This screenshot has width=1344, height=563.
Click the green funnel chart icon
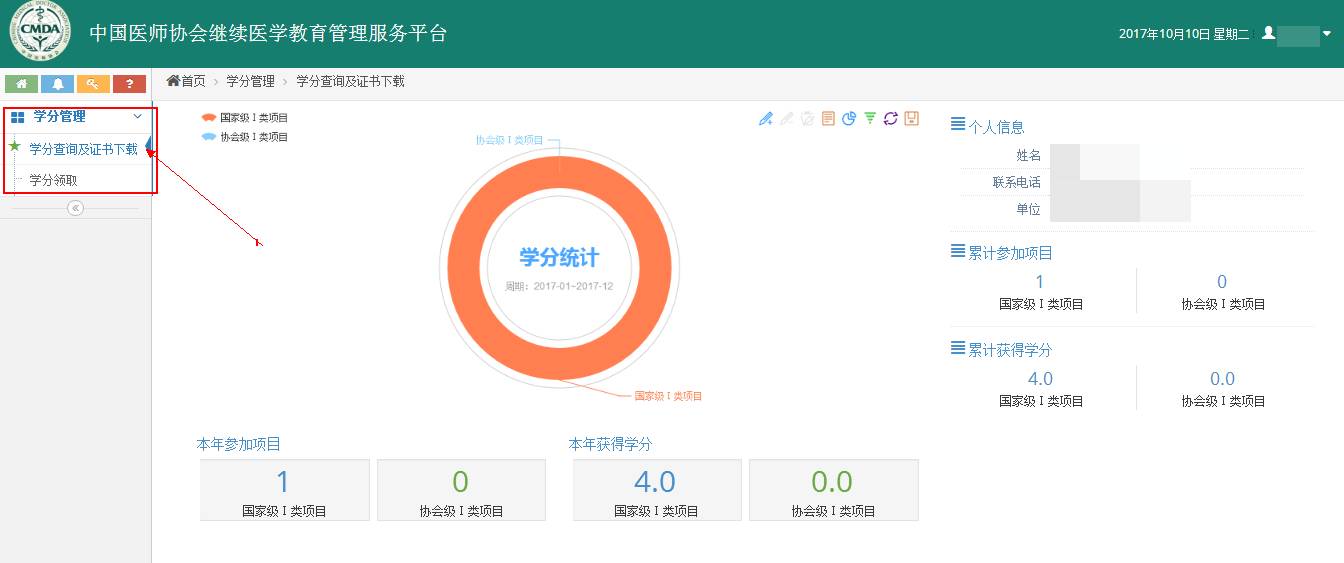870,119
